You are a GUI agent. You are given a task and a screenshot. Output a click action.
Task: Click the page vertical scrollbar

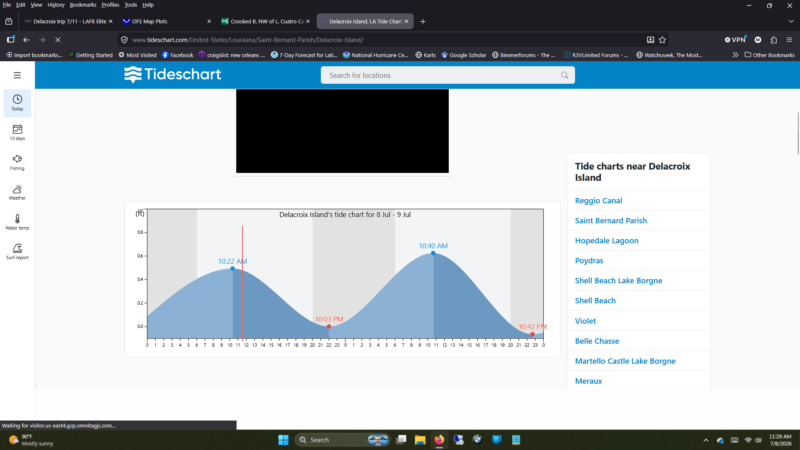pyautogui.click(x=797, y=133)
